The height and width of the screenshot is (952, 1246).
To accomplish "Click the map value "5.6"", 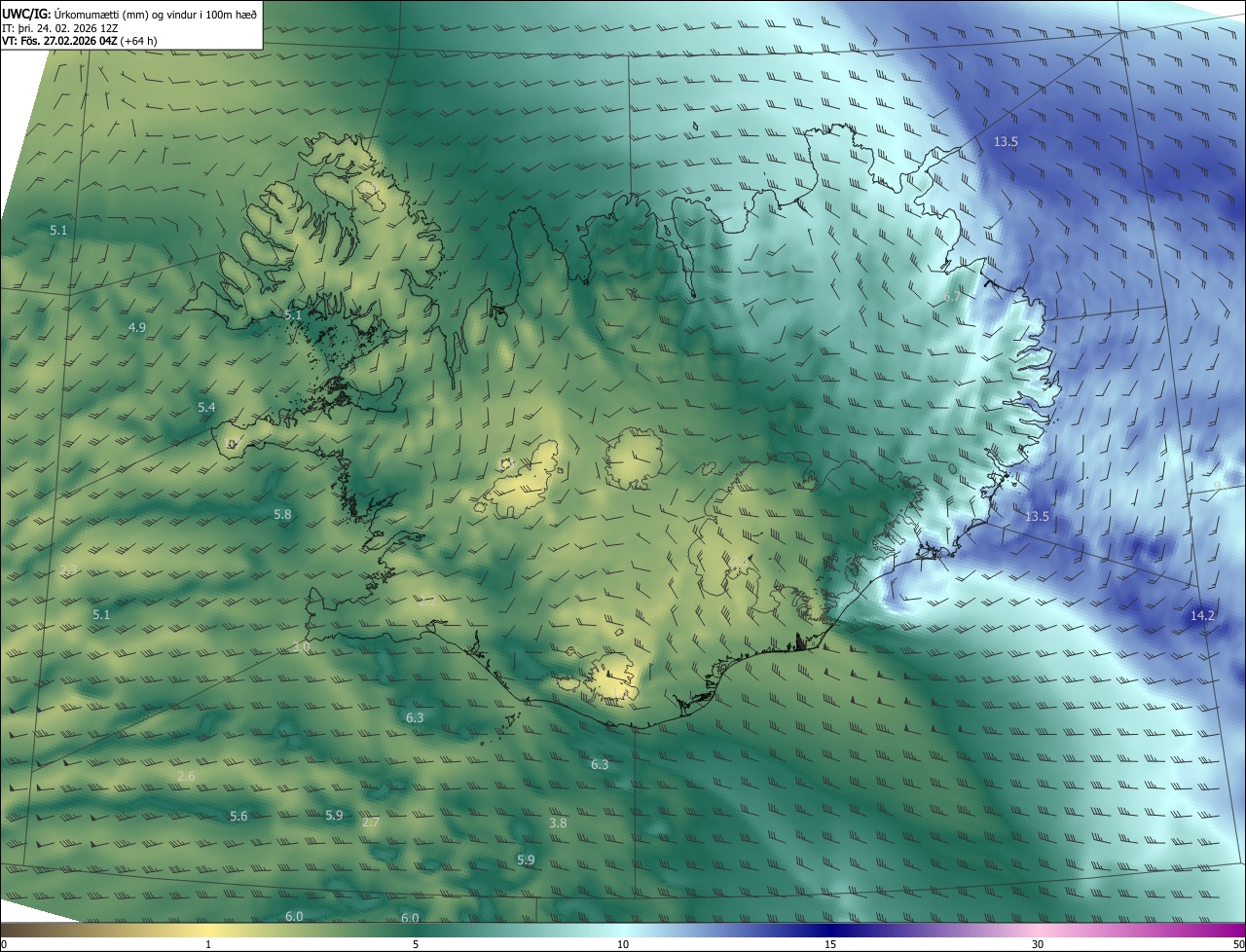I will click(238, 816).
